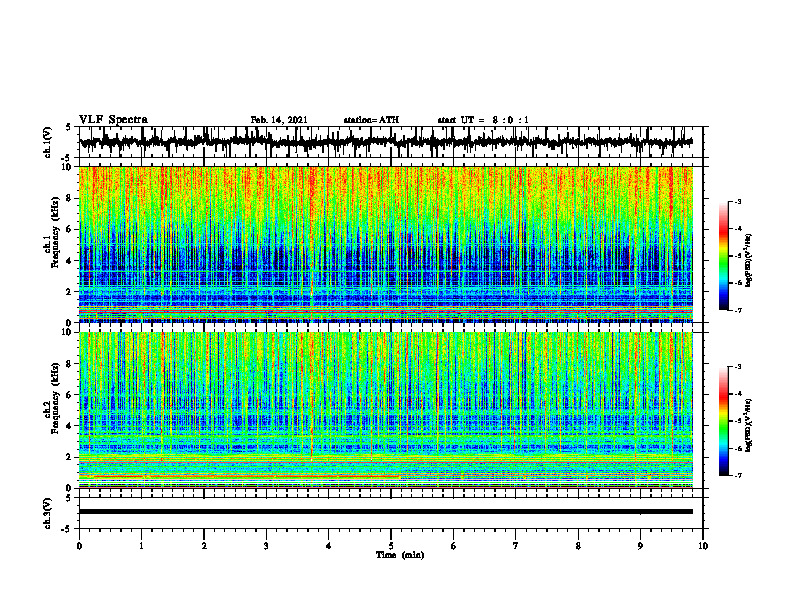Viewport: 792px width, 612px height.
Task: Click the "-7" label on ch.2 color bar
Action: [x=737, y=475]
